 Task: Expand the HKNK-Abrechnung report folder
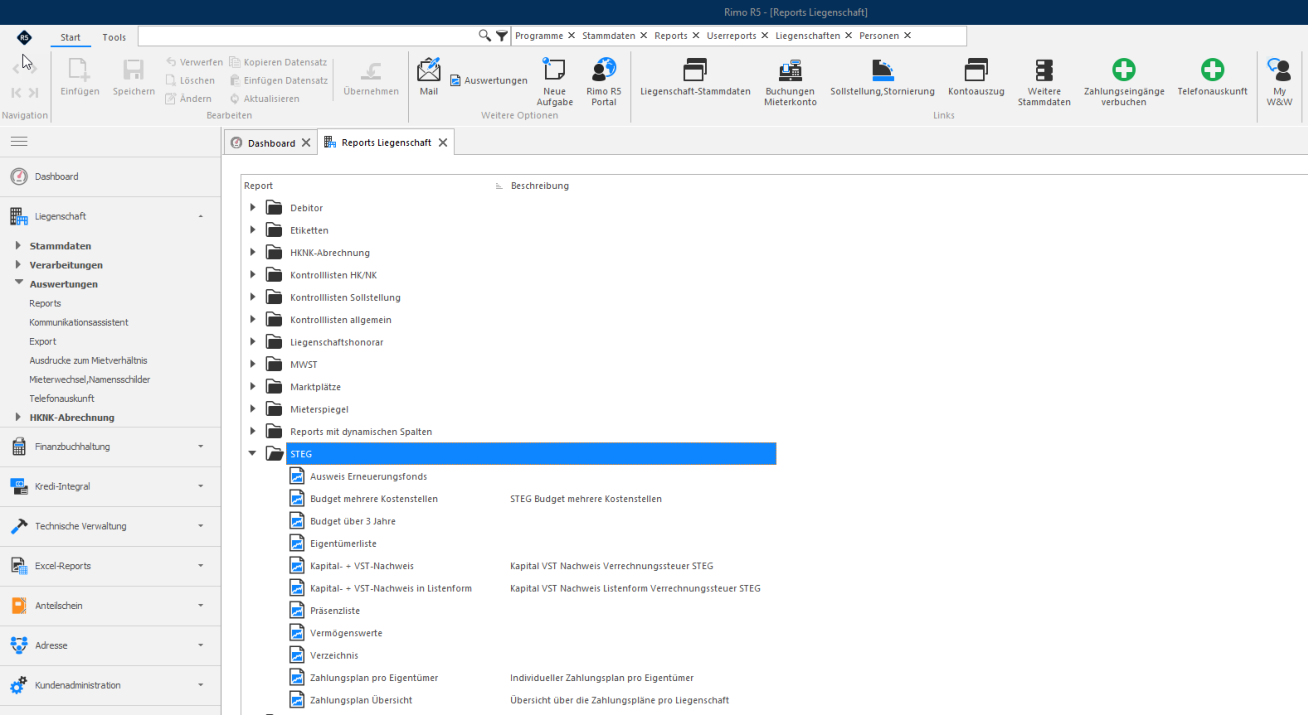coord(253,253)
